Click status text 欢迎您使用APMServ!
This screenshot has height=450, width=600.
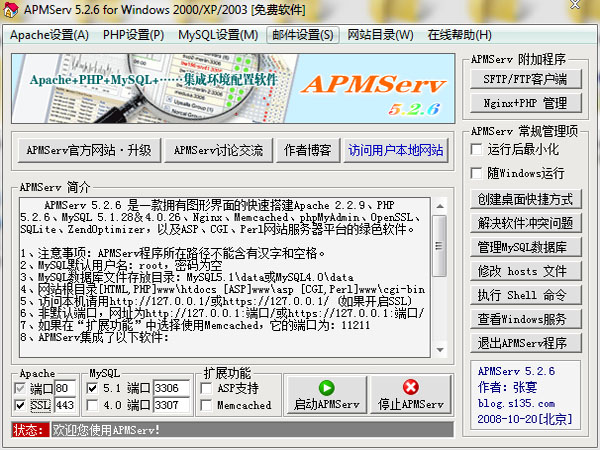pyautogui.click(x=106, y=430)
